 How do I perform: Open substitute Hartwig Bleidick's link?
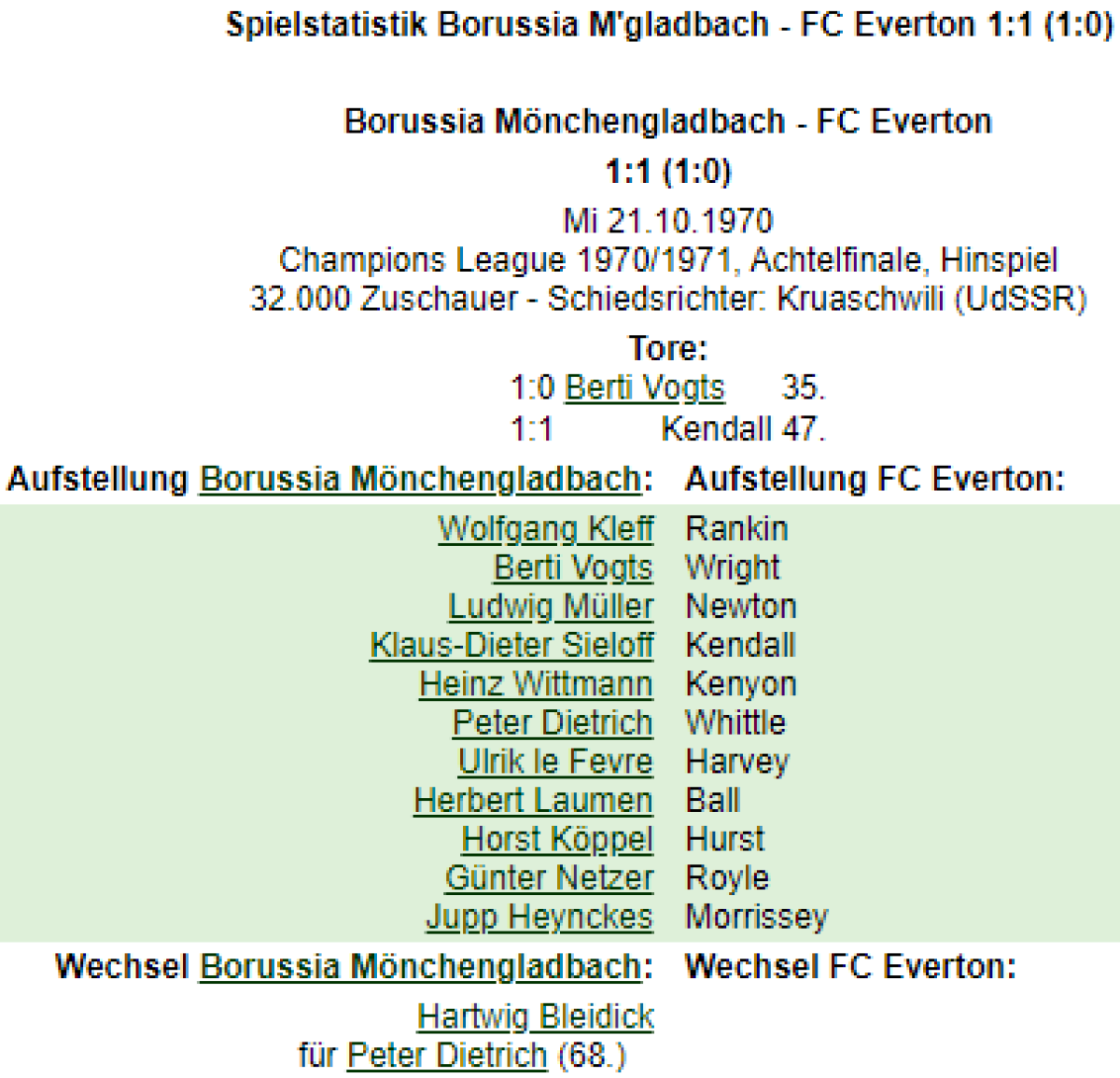(x=536, y=1016)
